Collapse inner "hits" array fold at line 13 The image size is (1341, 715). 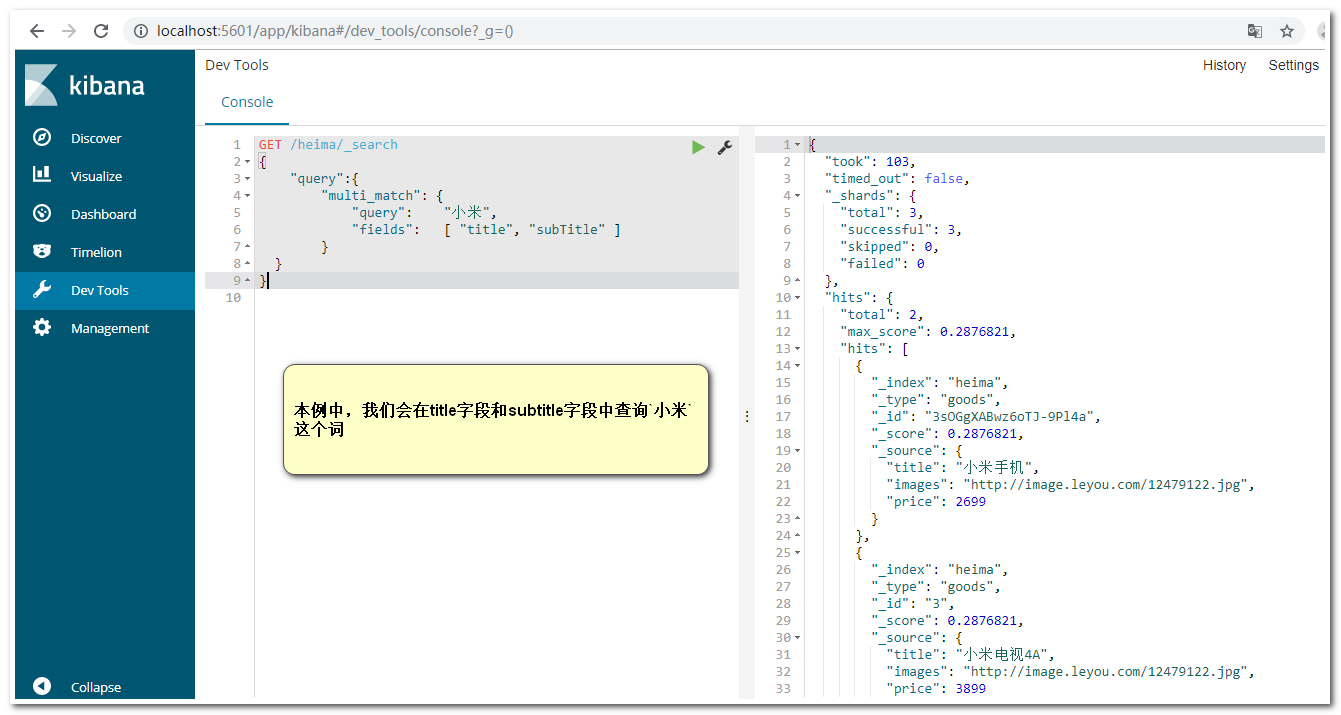[797, 349]
